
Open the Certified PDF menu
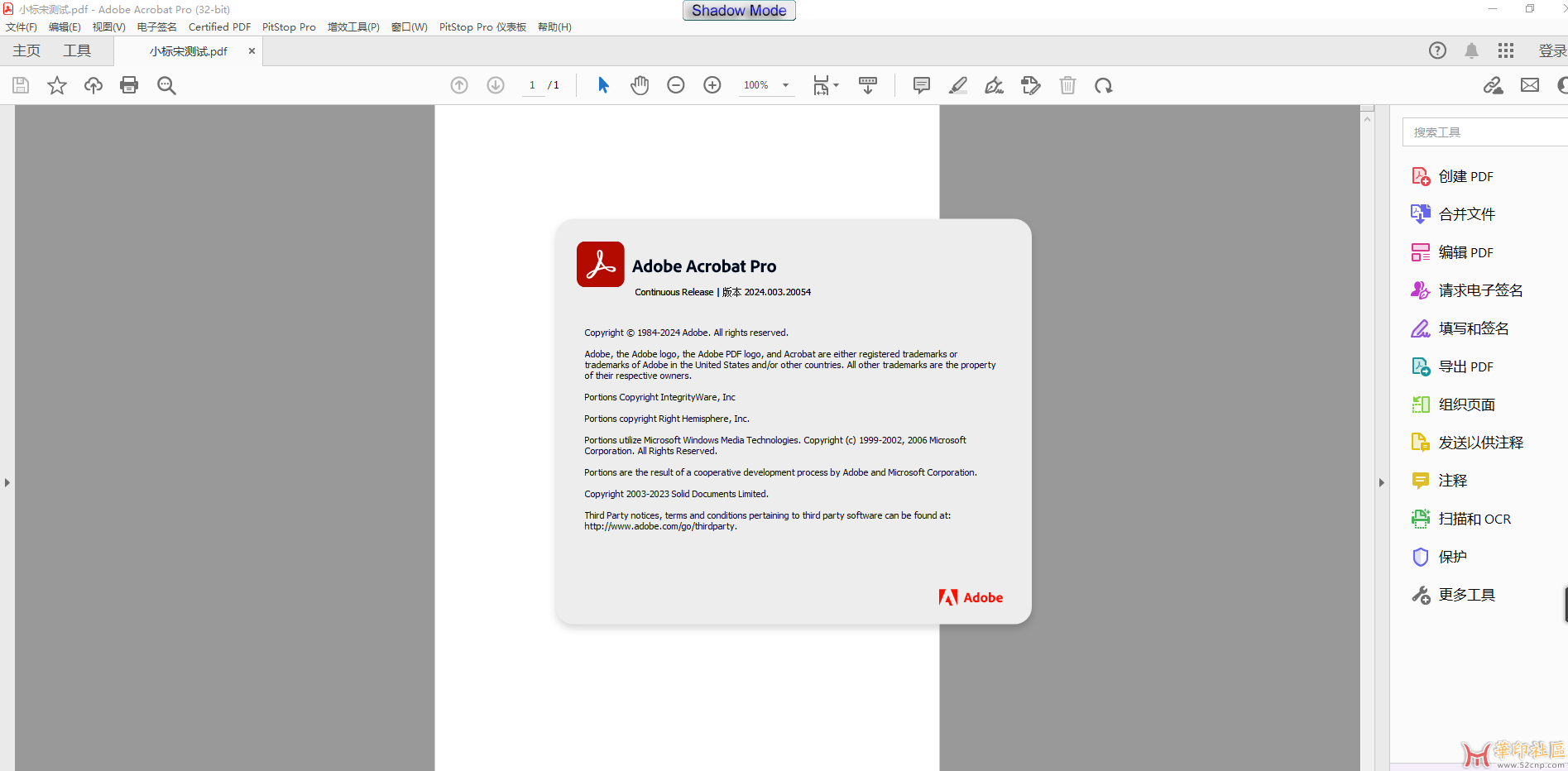(x=220, y=27)
